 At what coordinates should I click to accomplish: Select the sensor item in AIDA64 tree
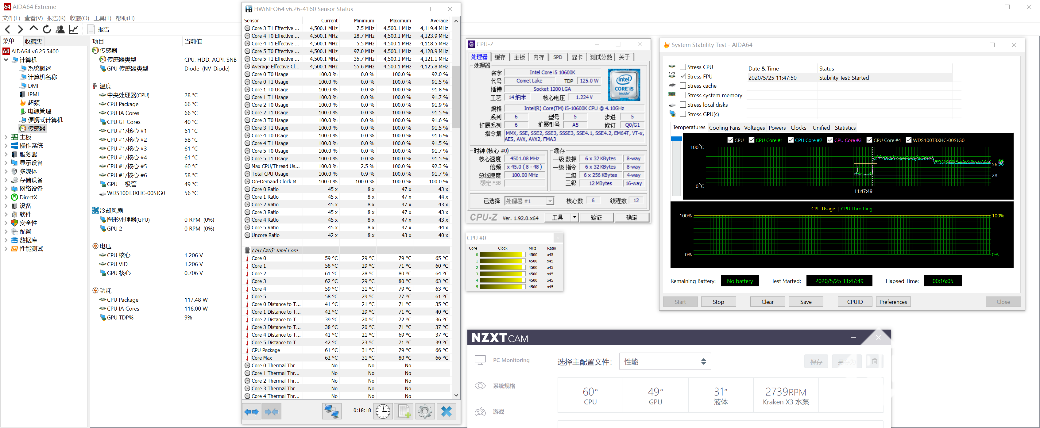32,128
